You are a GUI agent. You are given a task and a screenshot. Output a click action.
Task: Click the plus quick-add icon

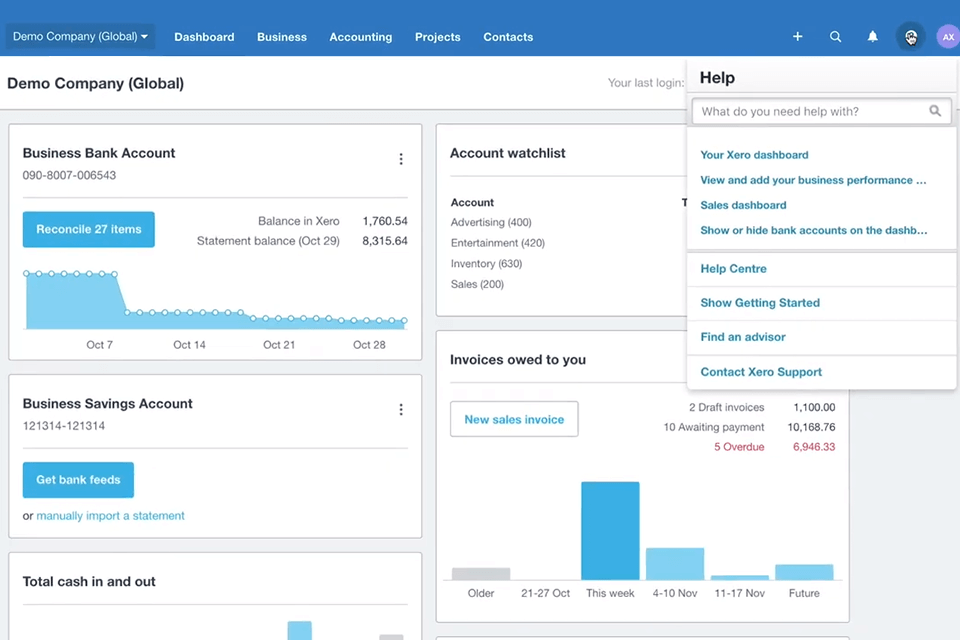[x=797, y=37]
